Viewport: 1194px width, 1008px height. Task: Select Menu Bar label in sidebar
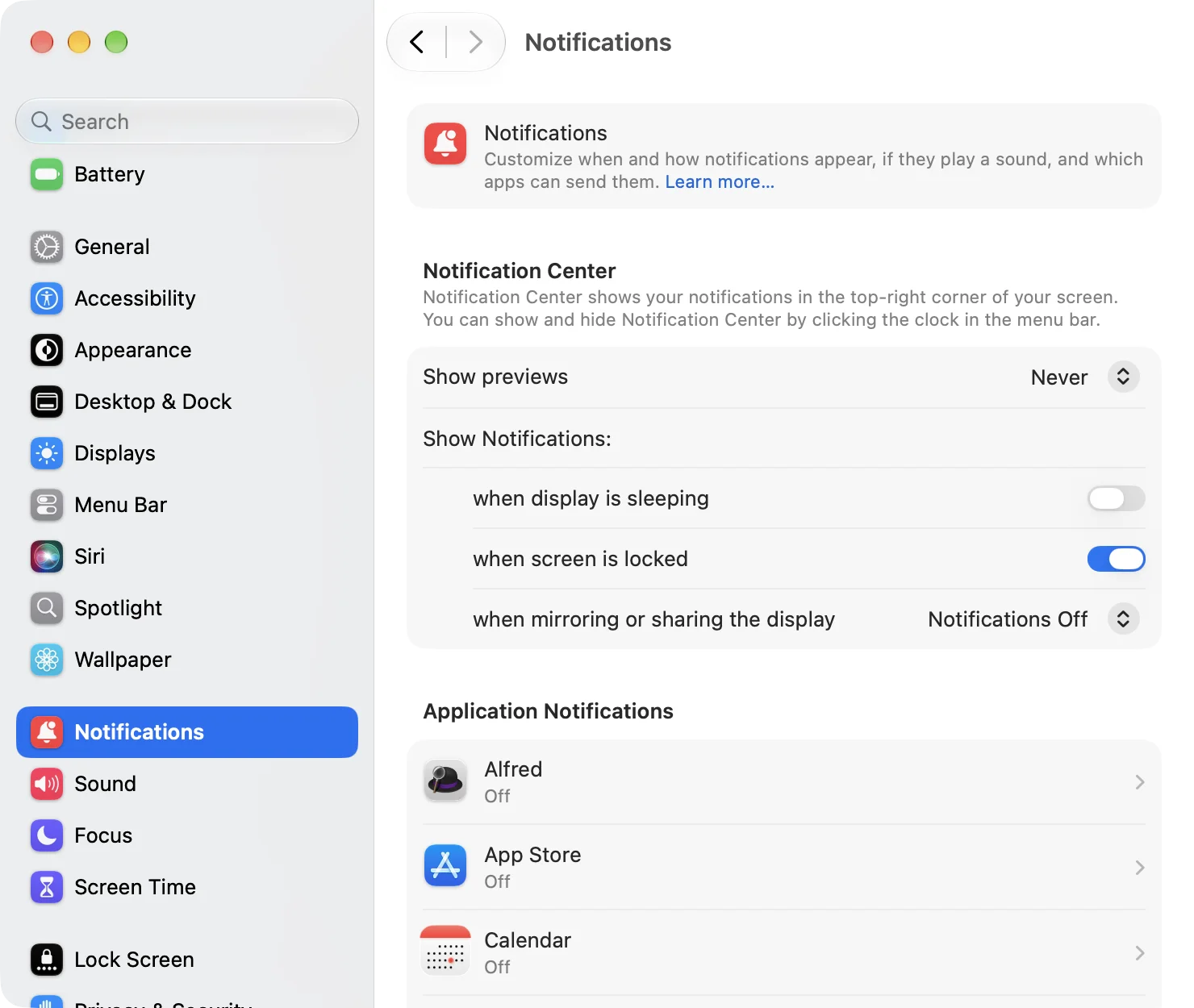120,505
